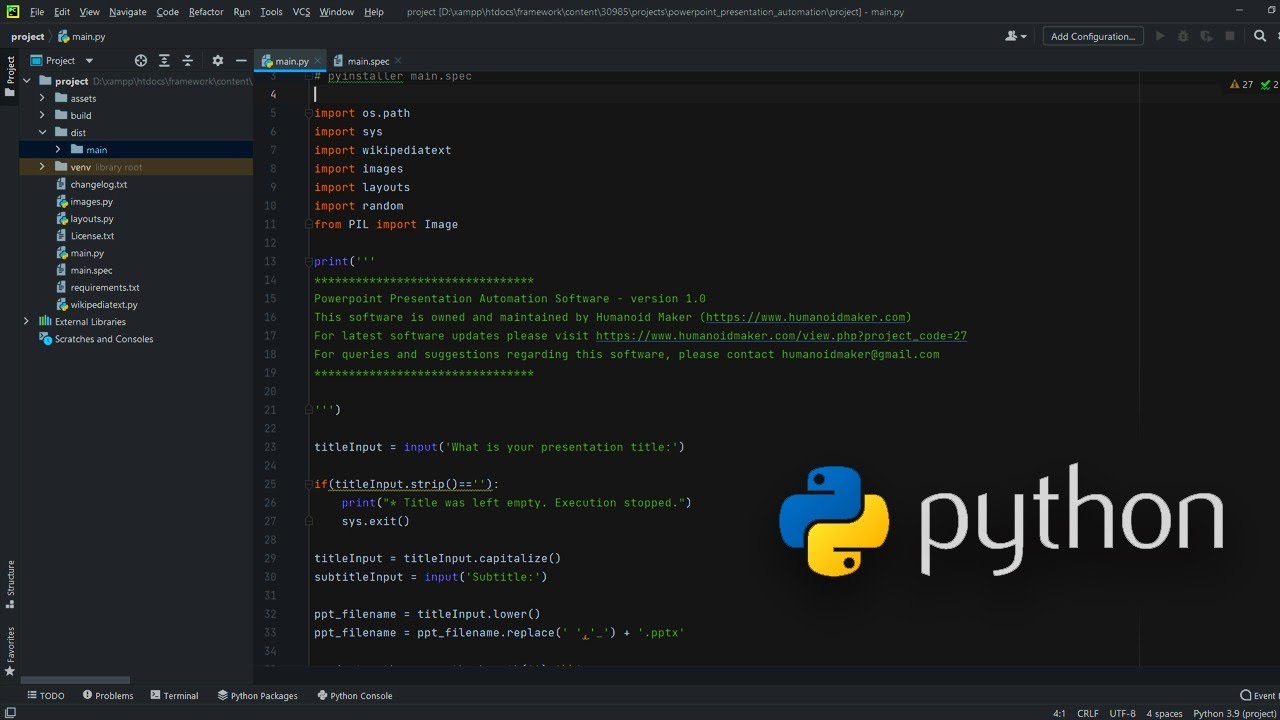Expand the venv library root arrow
1280x720 pixels.
point(42,167)
